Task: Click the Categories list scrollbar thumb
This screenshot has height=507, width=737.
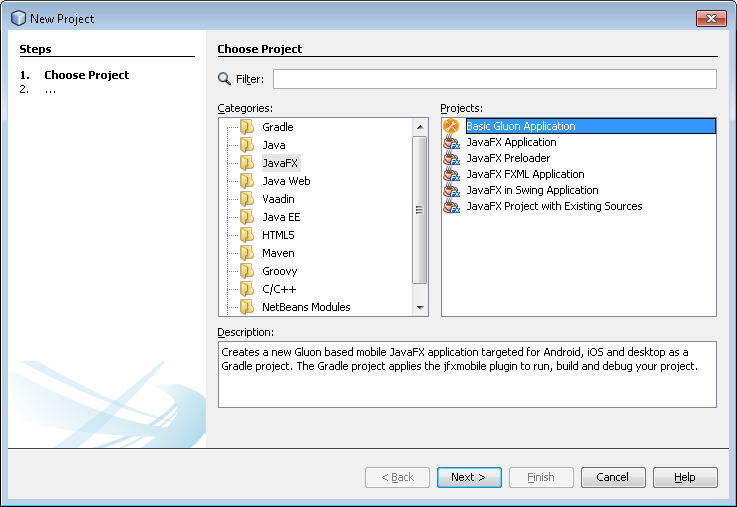Action: click(x=420, y=210)
